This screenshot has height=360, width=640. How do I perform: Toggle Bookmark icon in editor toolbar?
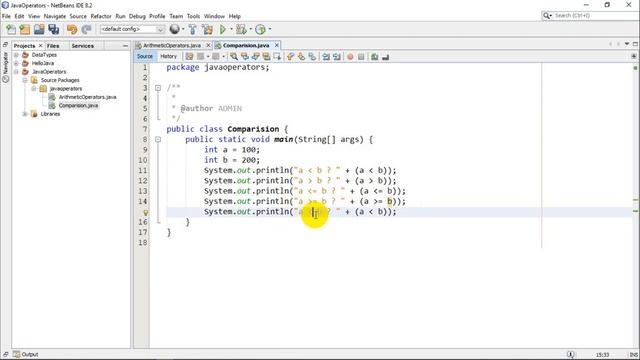click(x=312, y=57)
